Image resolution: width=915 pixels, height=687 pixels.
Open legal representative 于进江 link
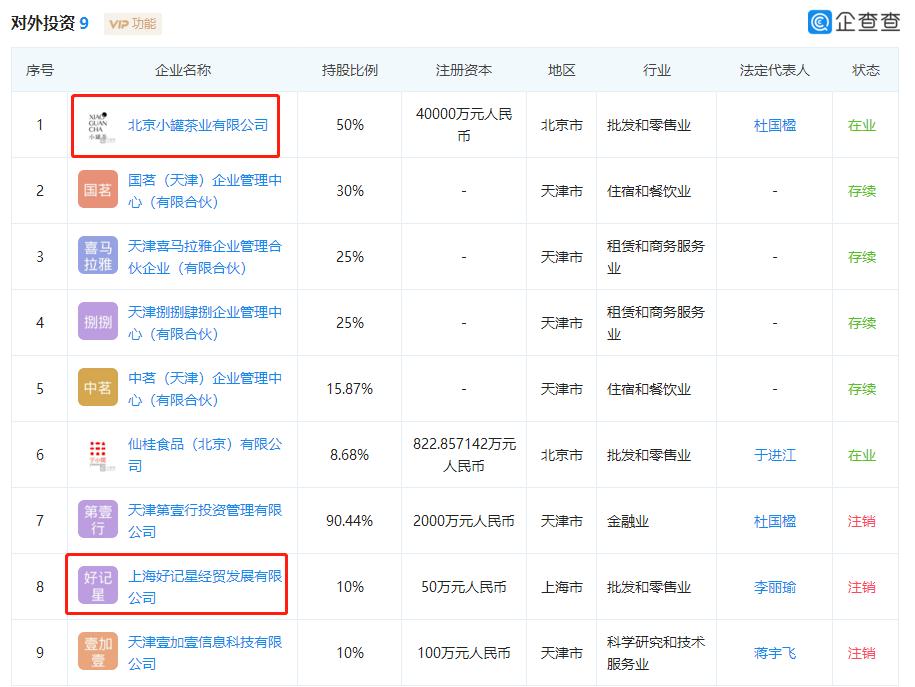point(774,455)
